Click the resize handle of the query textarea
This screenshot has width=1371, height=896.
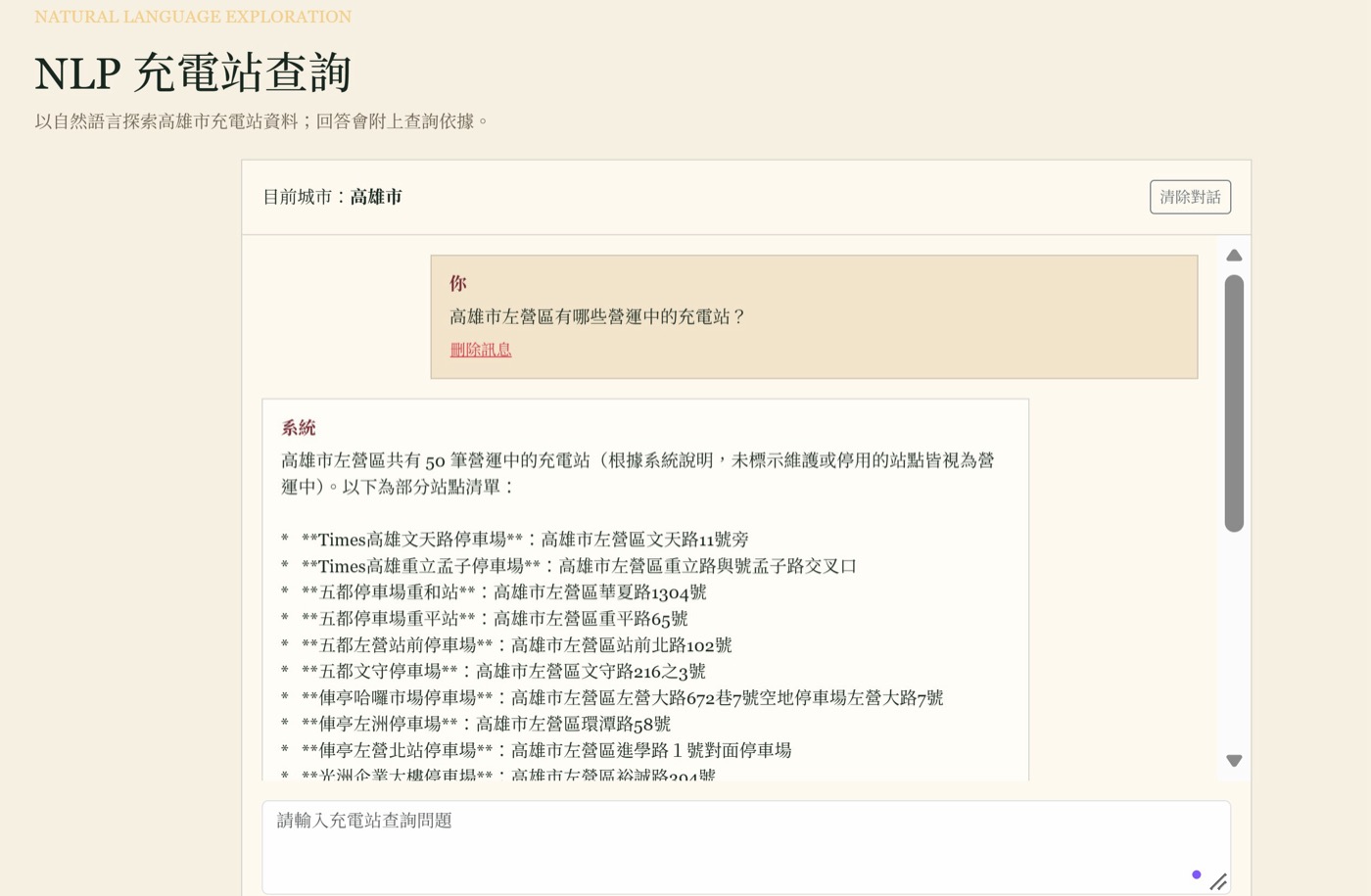(x=1218, y=881)
